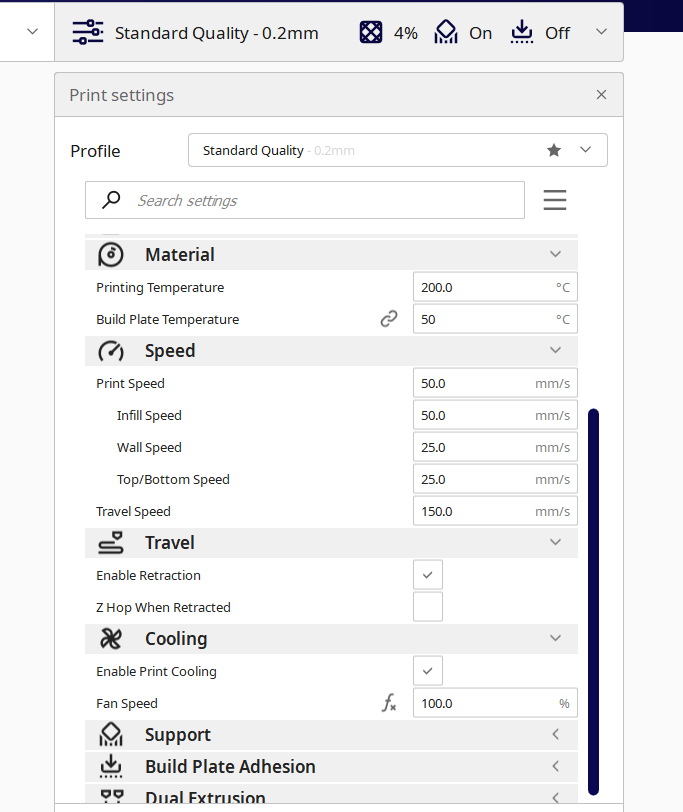This screenshot has width=683, height=812.
Task: Edit the Build Plate Temperature value
Action: (x=495, y=319)
